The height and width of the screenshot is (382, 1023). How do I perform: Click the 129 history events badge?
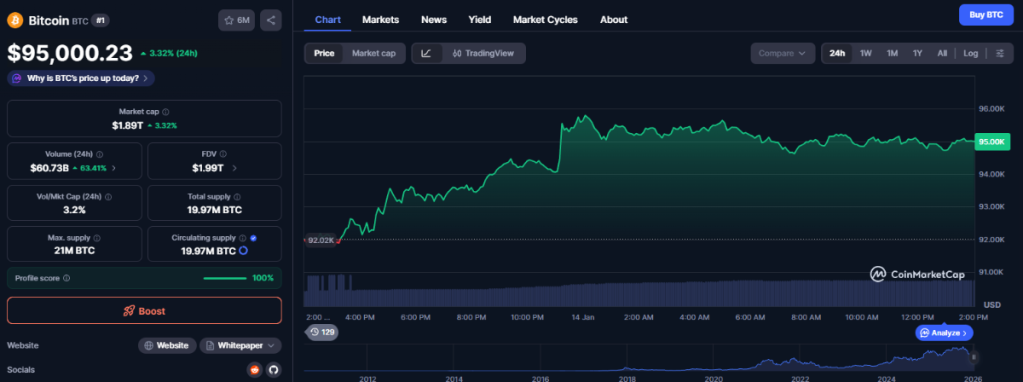pos(322,332)
